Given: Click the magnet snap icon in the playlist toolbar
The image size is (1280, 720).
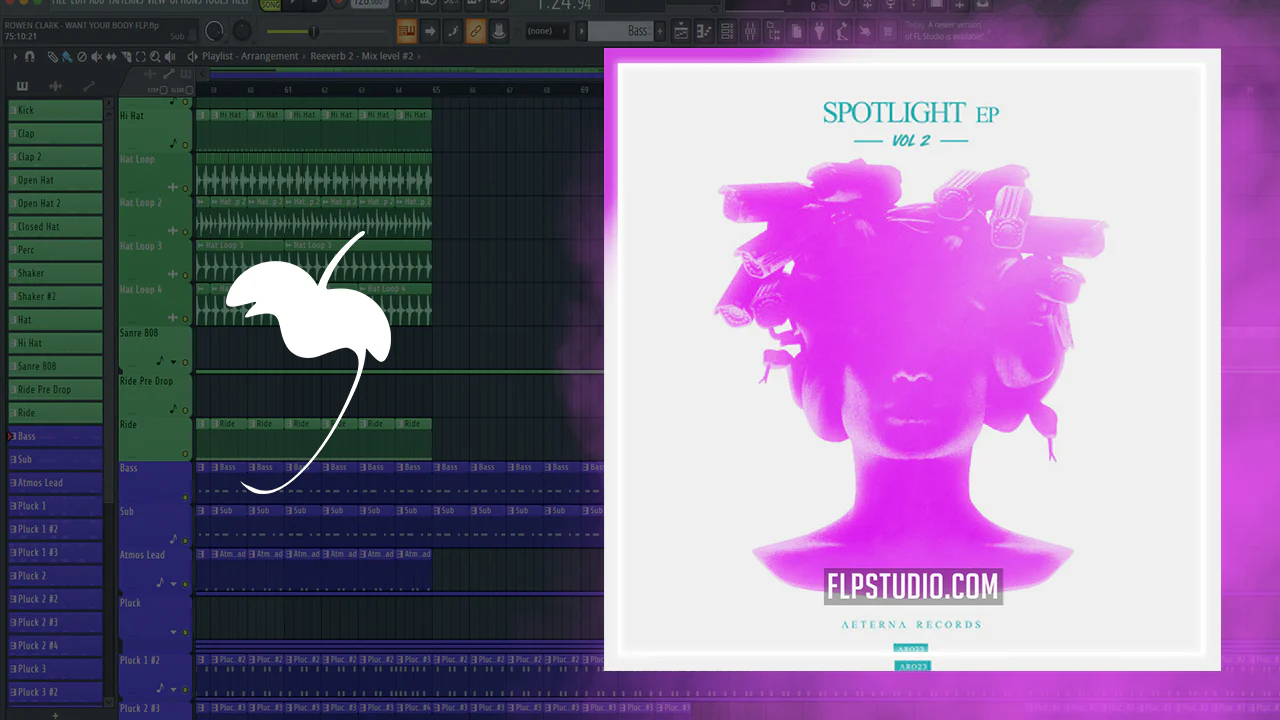Looking at the screenshot, I should (29, 57).
